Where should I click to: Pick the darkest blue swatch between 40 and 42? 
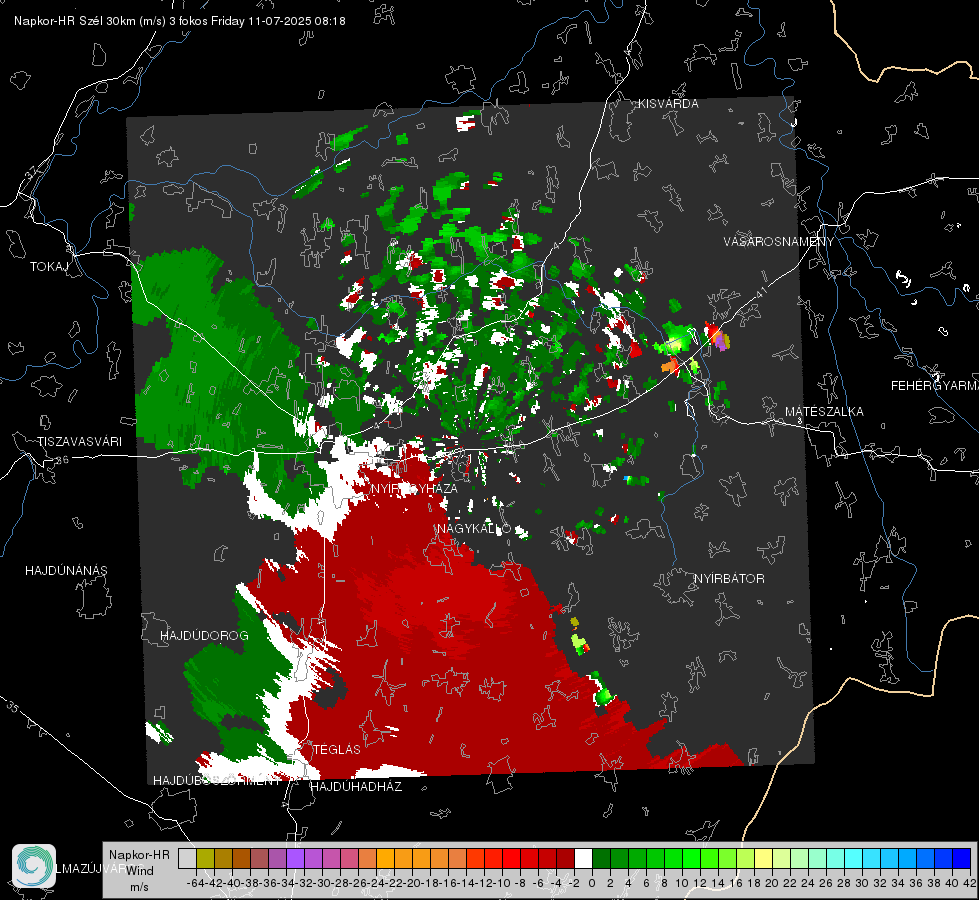[962, 859]
